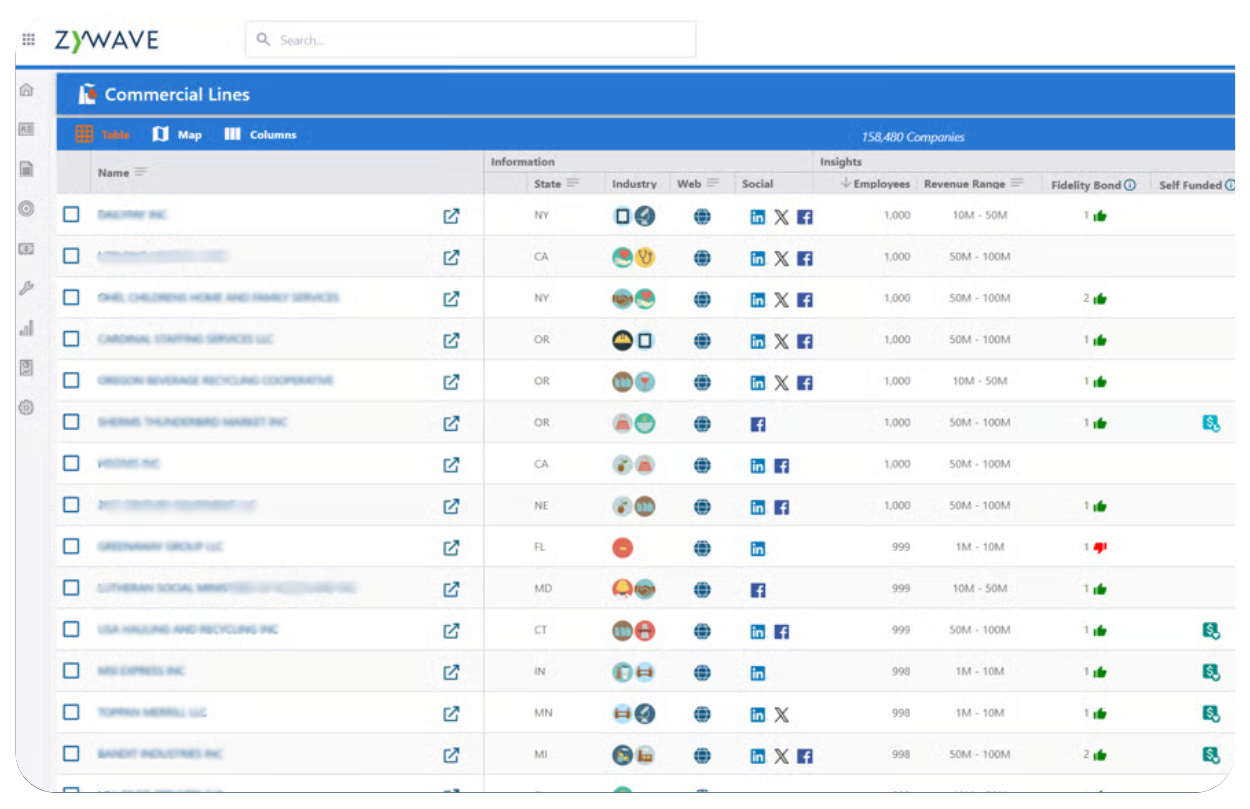Image resolution: width=1250 pixels, height=809 pixels.
Task: Open the Revenue Range column filter menu
Action: [x=1017, y=183]
